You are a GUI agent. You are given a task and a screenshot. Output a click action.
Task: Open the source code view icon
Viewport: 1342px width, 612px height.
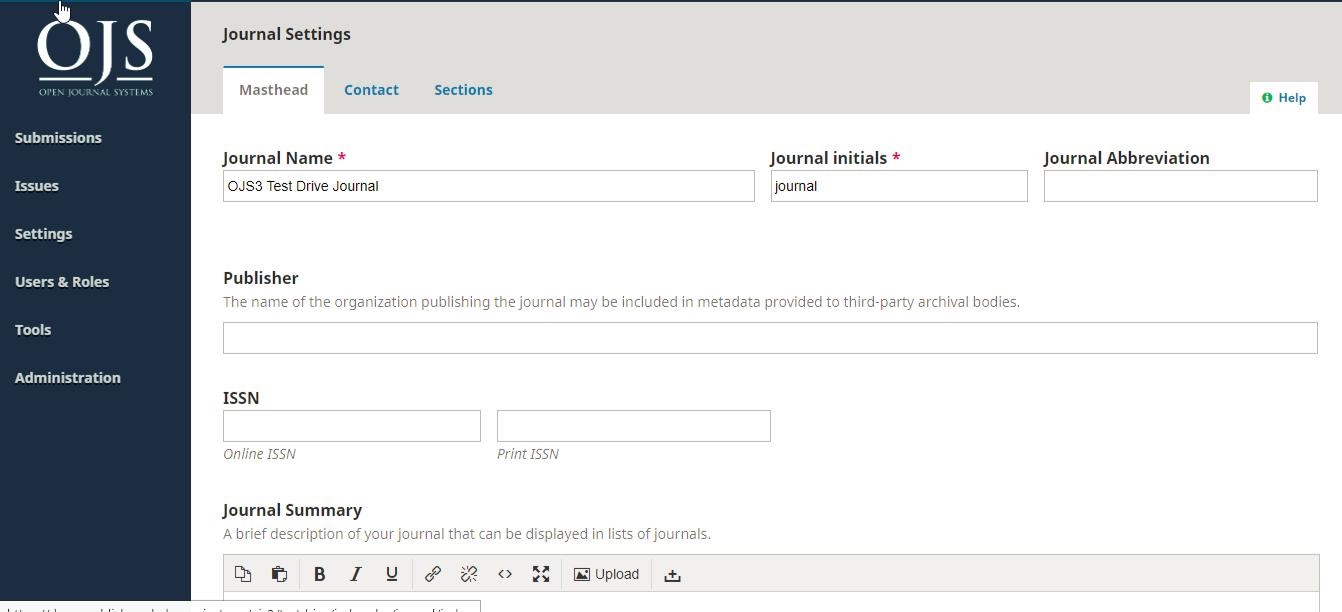click(505, 574)
